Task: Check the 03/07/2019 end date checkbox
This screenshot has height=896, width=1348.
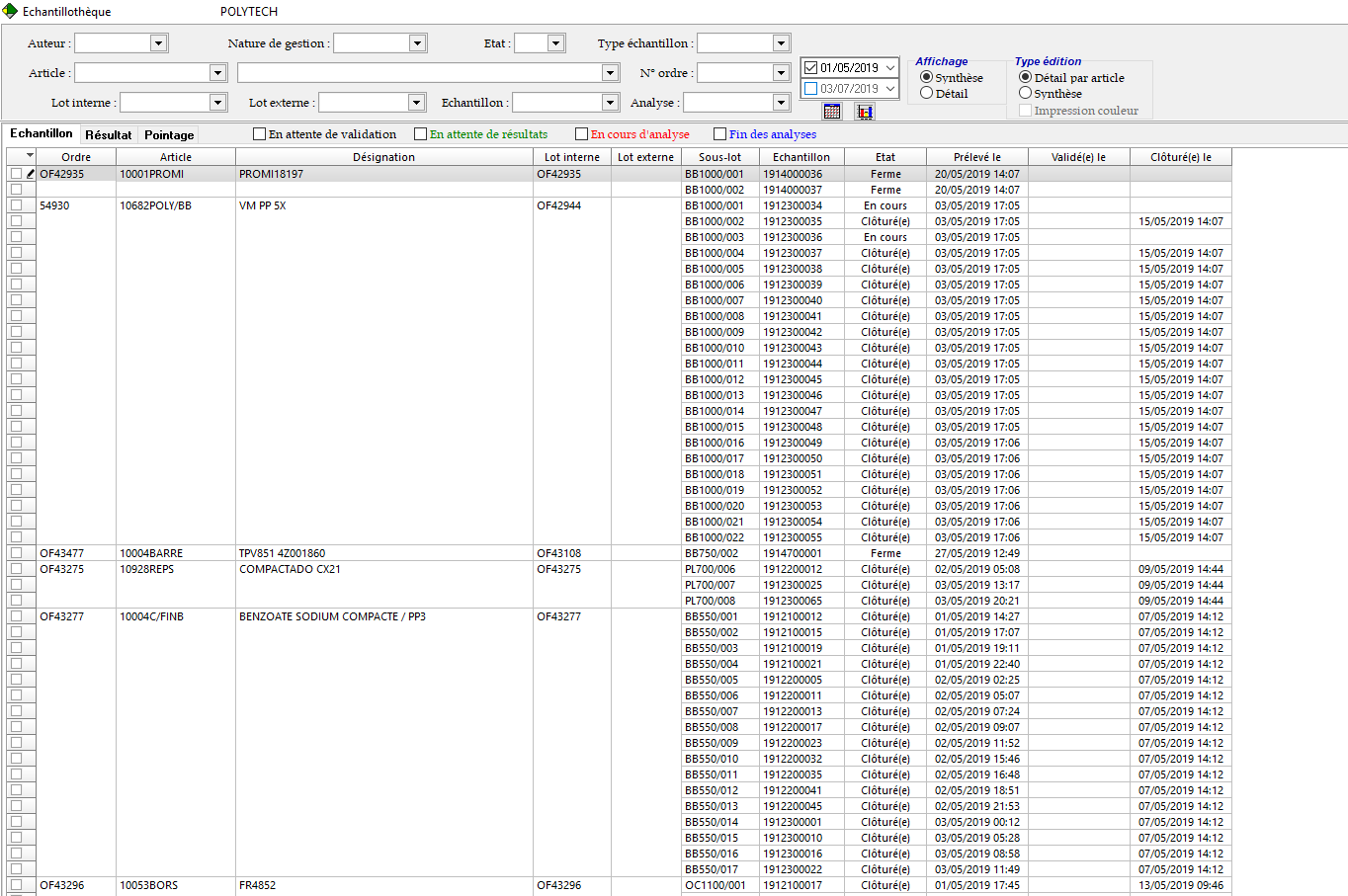Action: pyautogui.click(x=811, y=89)
